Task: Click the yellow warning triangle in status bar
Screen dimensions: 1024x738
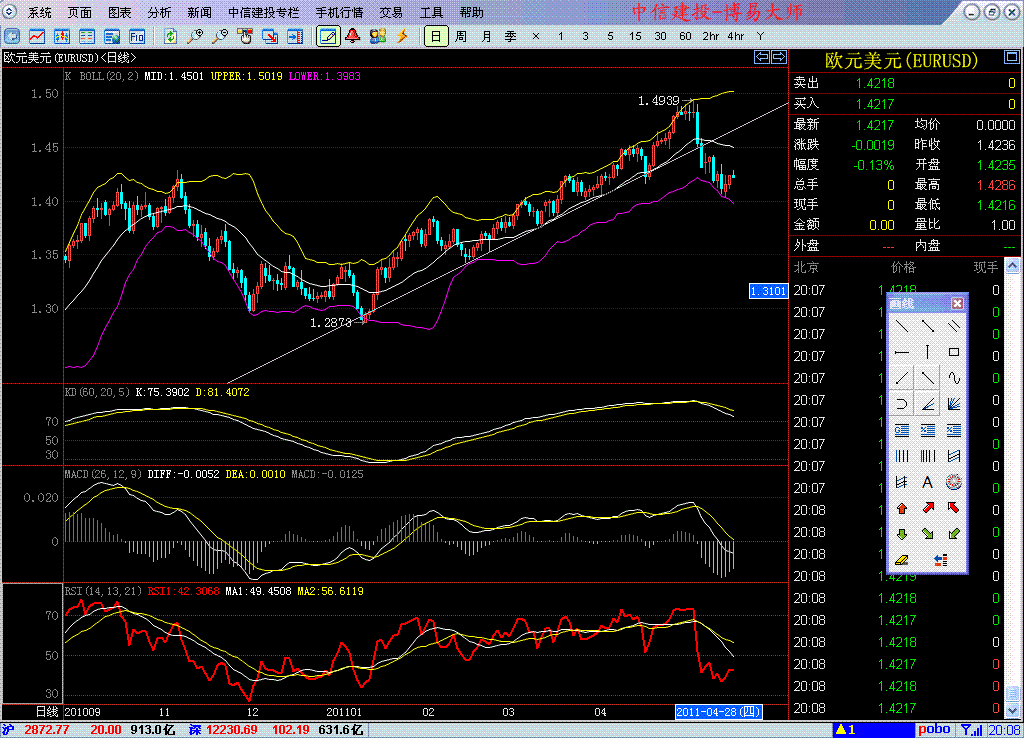Action: pyautogui.click(x=841, y=730)
